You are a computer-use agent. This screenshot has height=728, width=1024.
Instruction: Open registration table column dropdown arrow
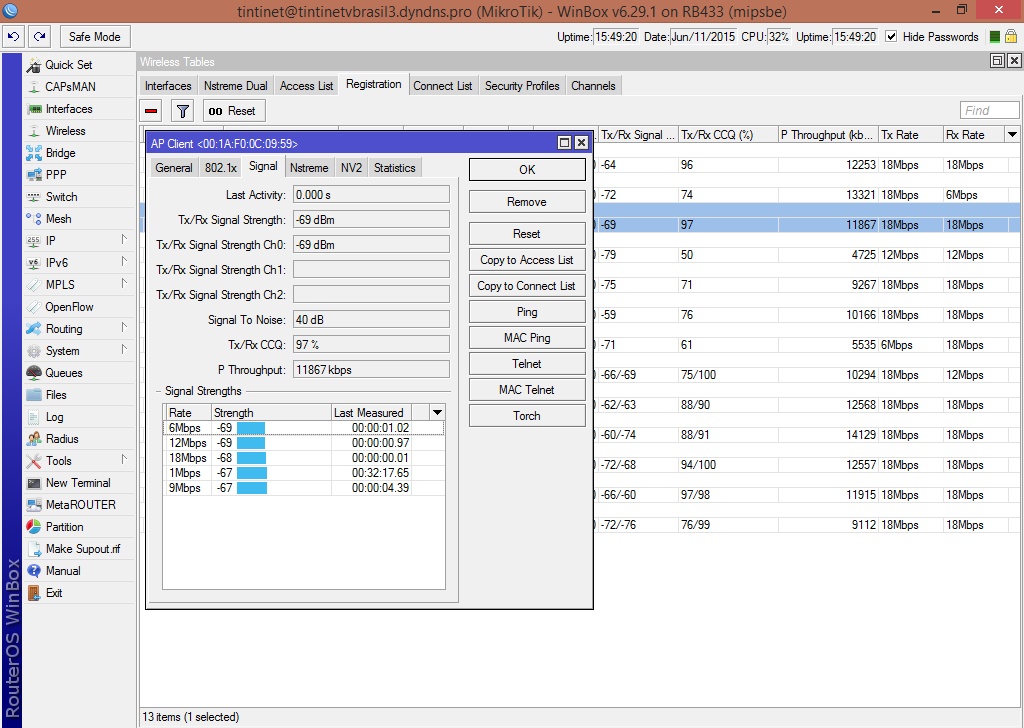1012,135
